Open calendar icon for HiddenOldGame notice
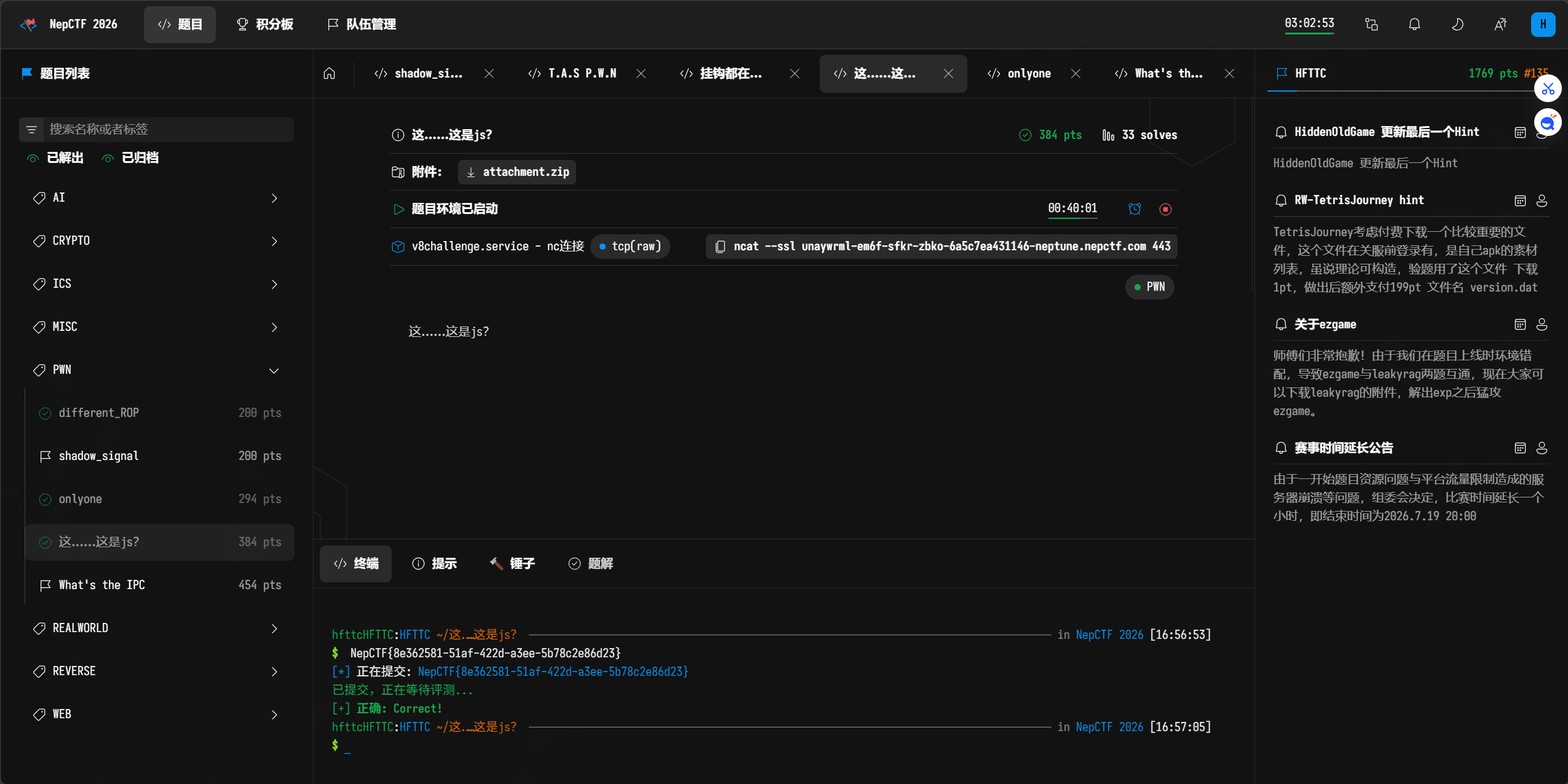The image size is (1568, 784). coord(1520,132)
